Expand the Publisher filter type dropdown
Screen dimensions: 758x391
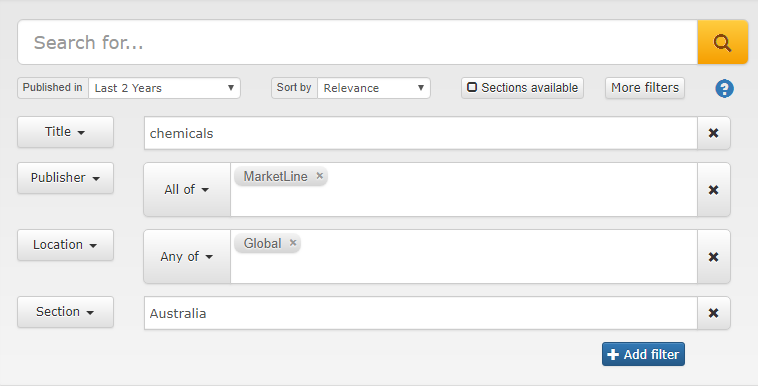tap(65, 178)
